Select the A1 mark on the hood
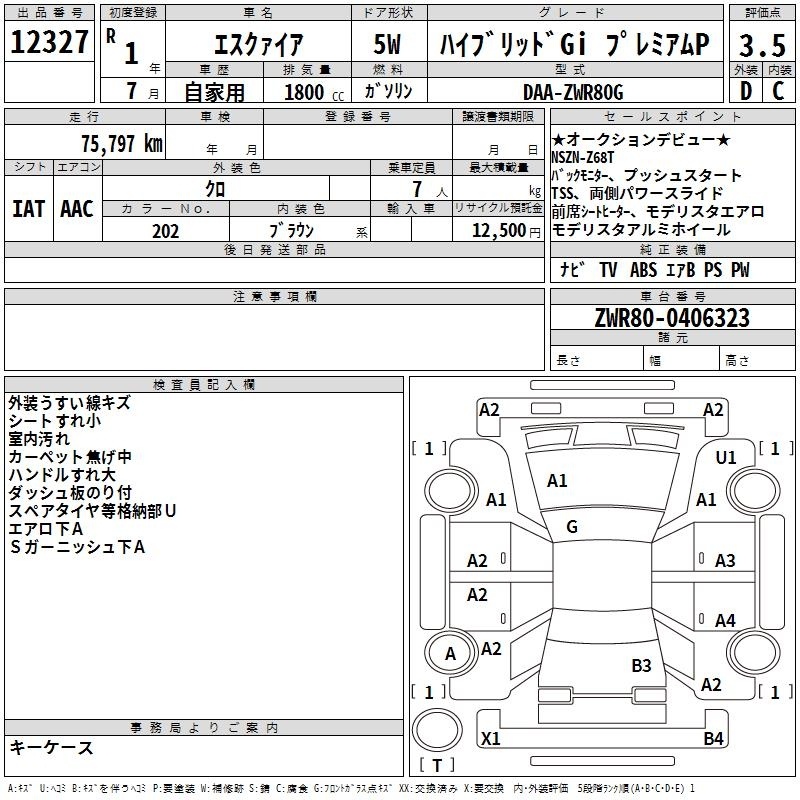The image size is (800, 800). pyautogui.click(x=557, y=481)
